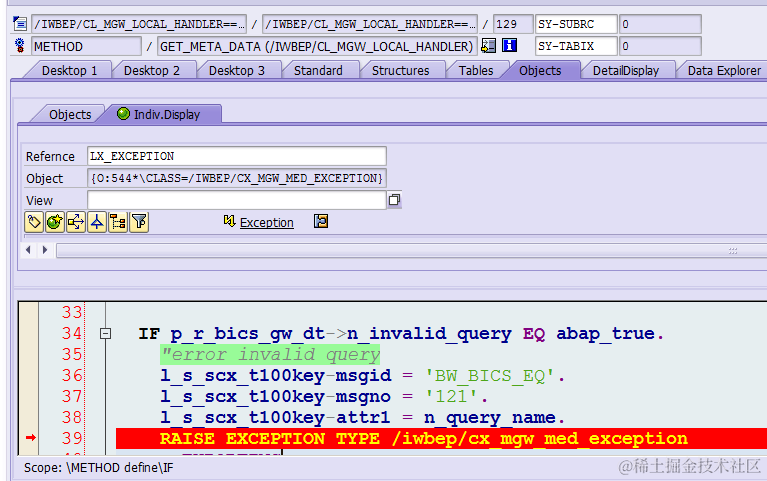Screen dimensions: 767x481
Task: Click the IF p_r_bics_gw_dt statement on line 34
Action: [401, 334]
